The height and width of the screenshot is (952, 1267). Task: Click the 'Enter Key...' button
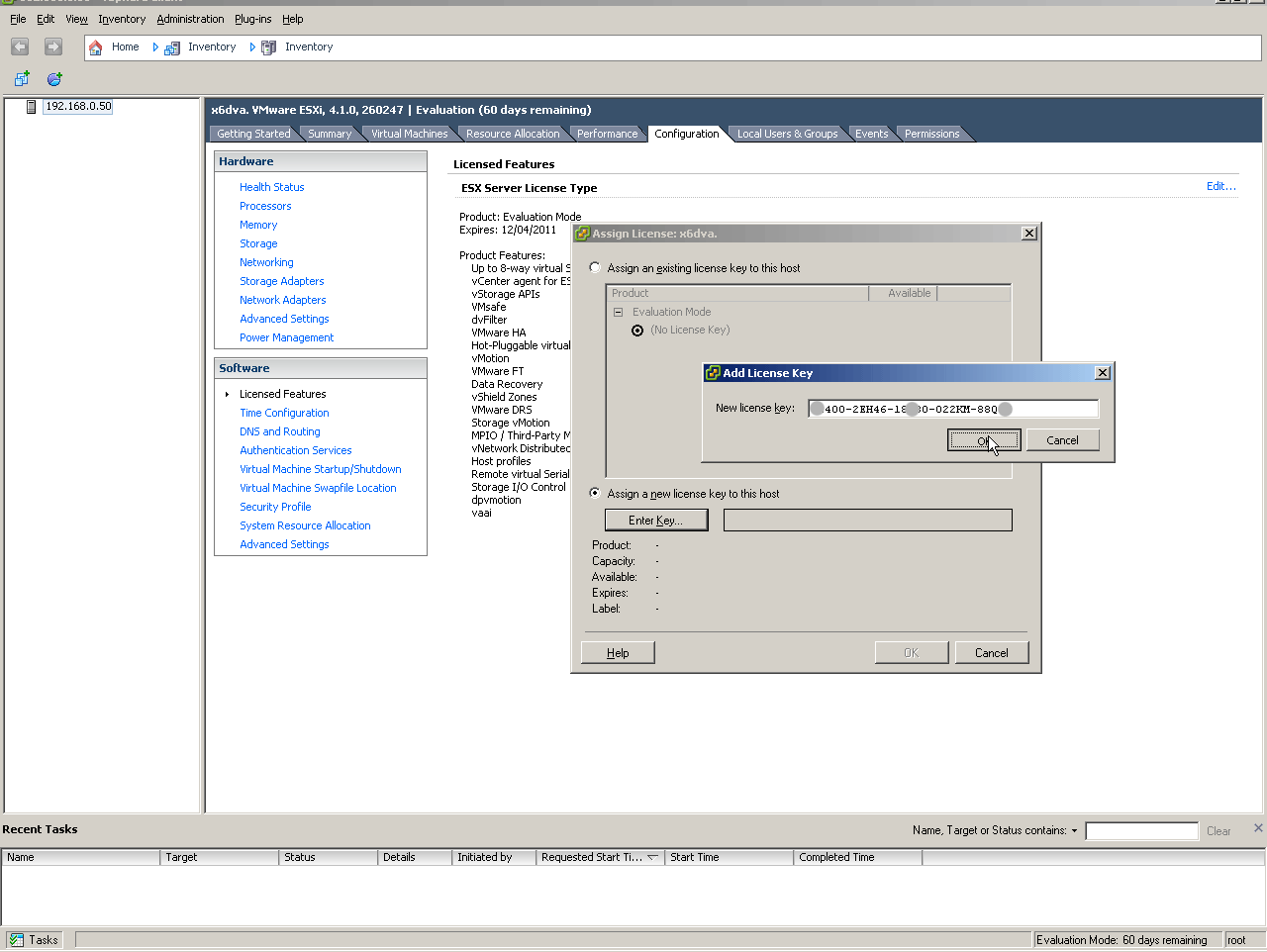tap(656, 521)
